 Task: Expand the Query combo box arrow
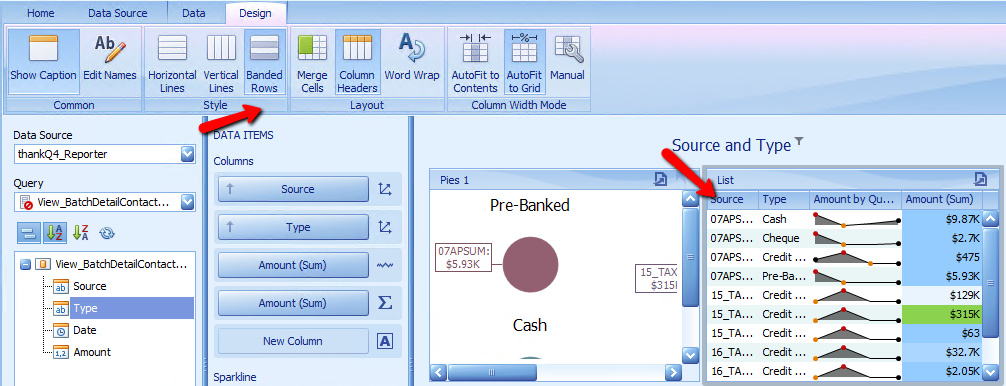[x=187, y=202]
